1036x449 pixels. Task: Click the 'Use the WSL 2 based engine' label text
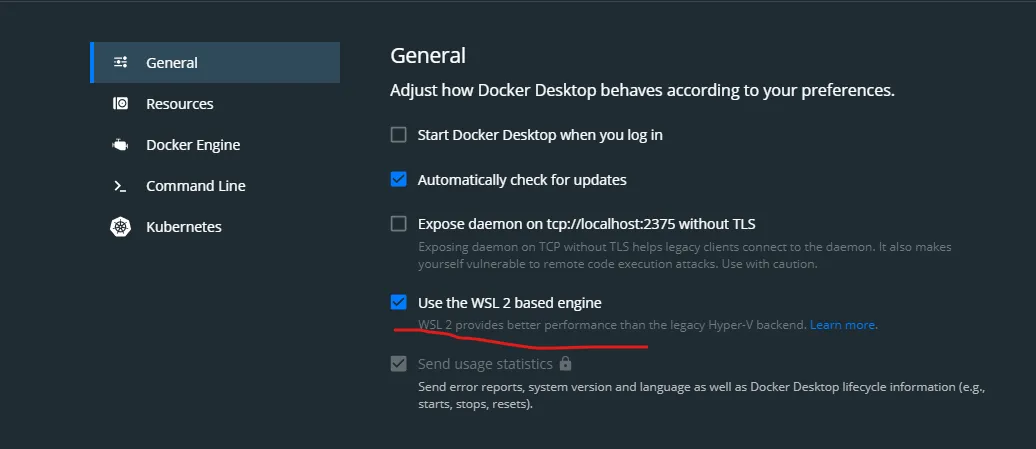pos(509,302)
